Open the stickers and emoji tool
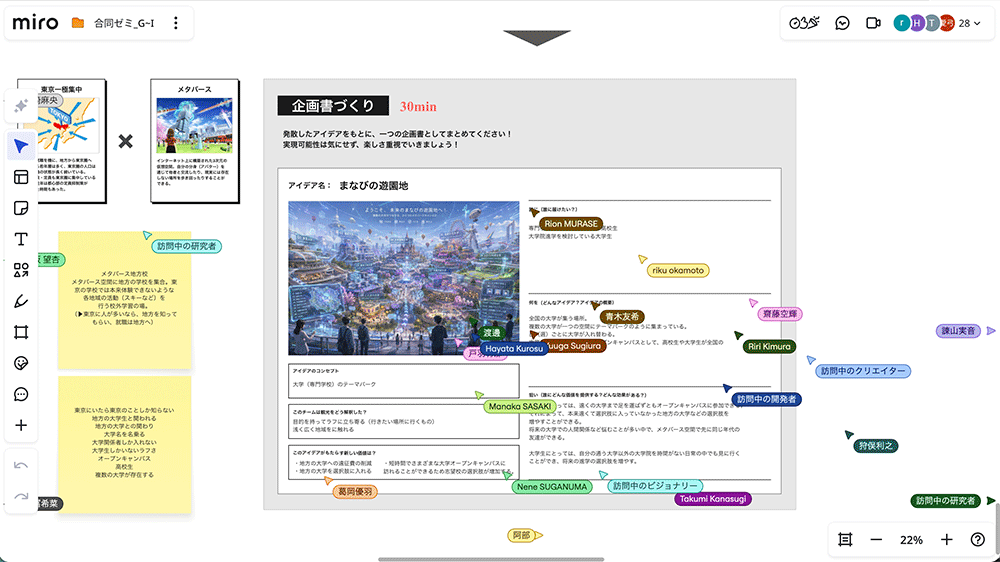Screen dimensions: 1000x562 click(21, 363)
